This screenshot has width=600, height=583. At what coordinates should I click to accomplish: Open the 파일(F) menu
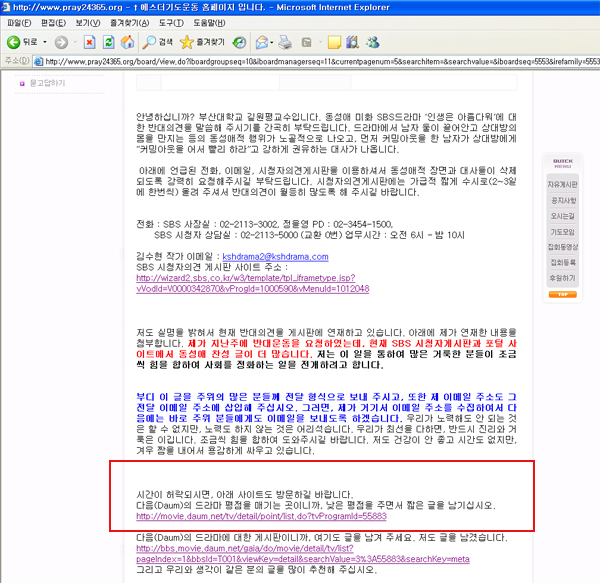coord(19,22)
